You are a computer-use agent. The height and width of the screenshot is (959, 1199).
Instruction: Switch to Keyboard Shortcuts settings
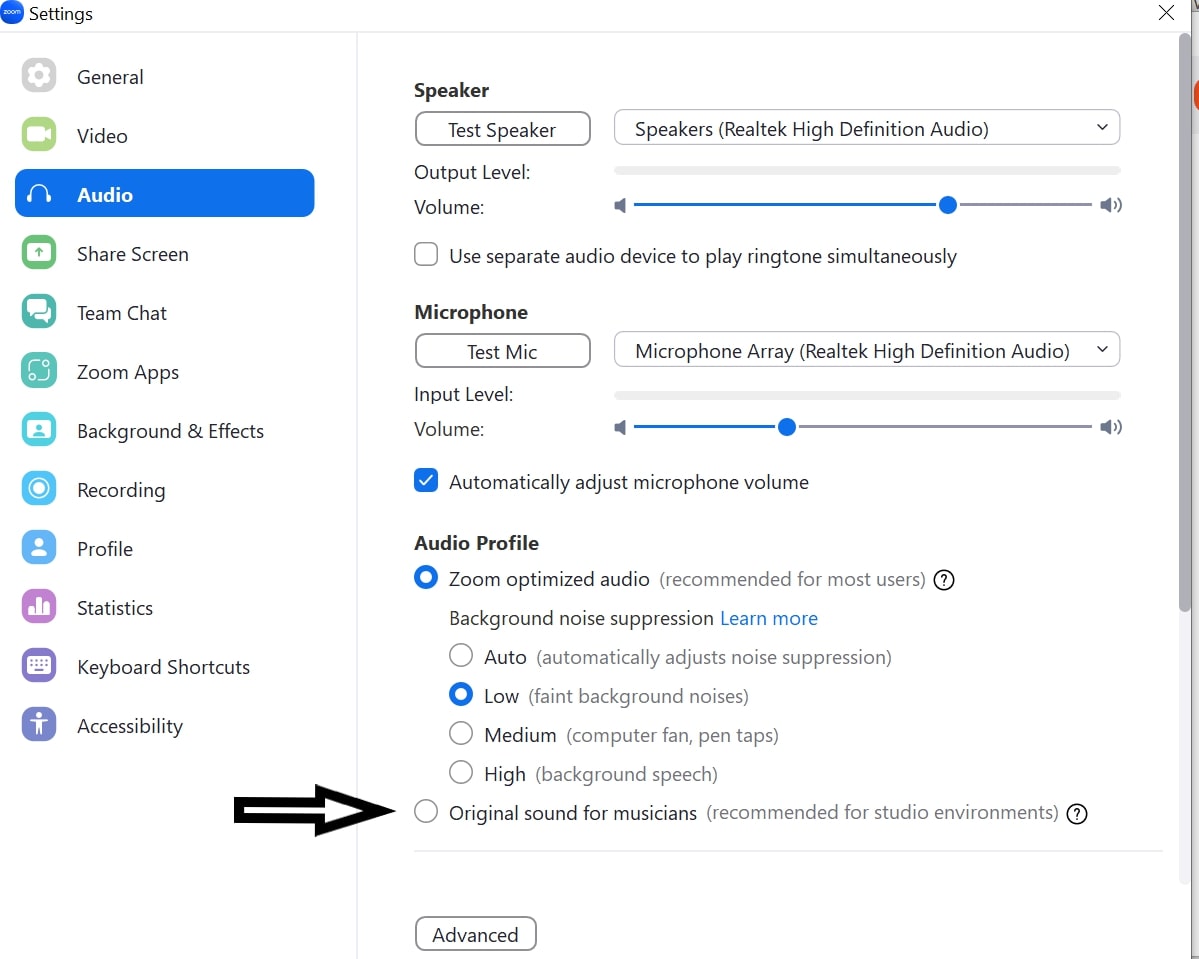click(164, 667)
